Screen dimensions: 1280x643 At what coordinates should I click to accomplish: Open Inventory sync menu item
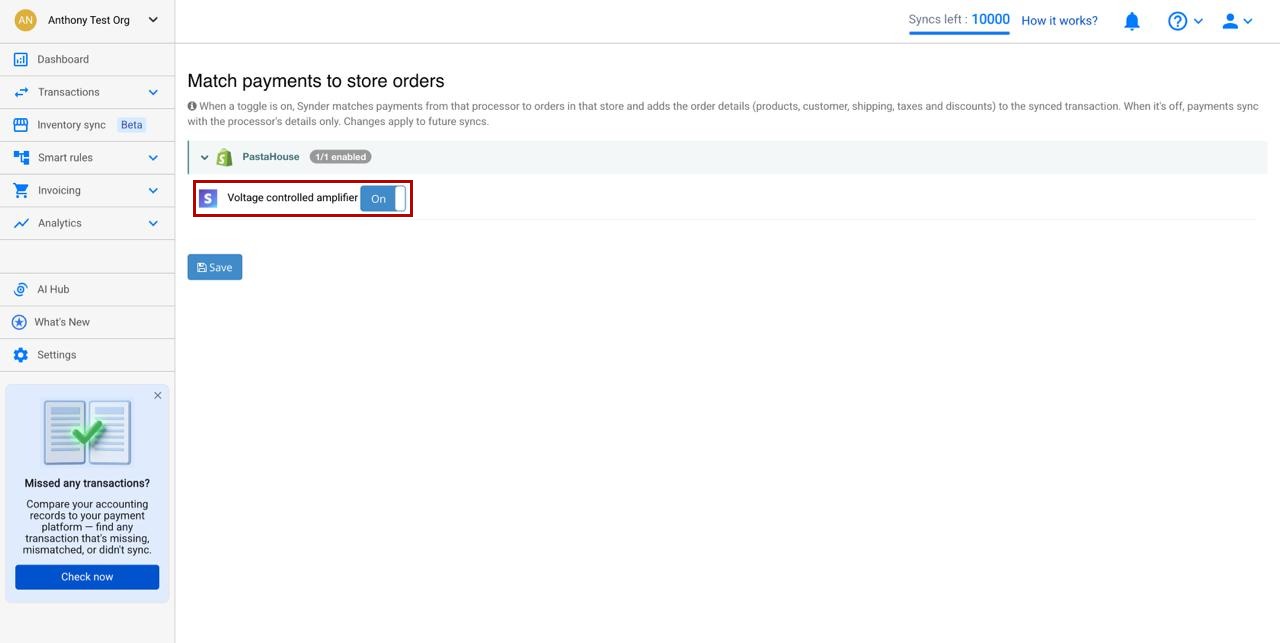pyautogui.click(x=87, y=125)
